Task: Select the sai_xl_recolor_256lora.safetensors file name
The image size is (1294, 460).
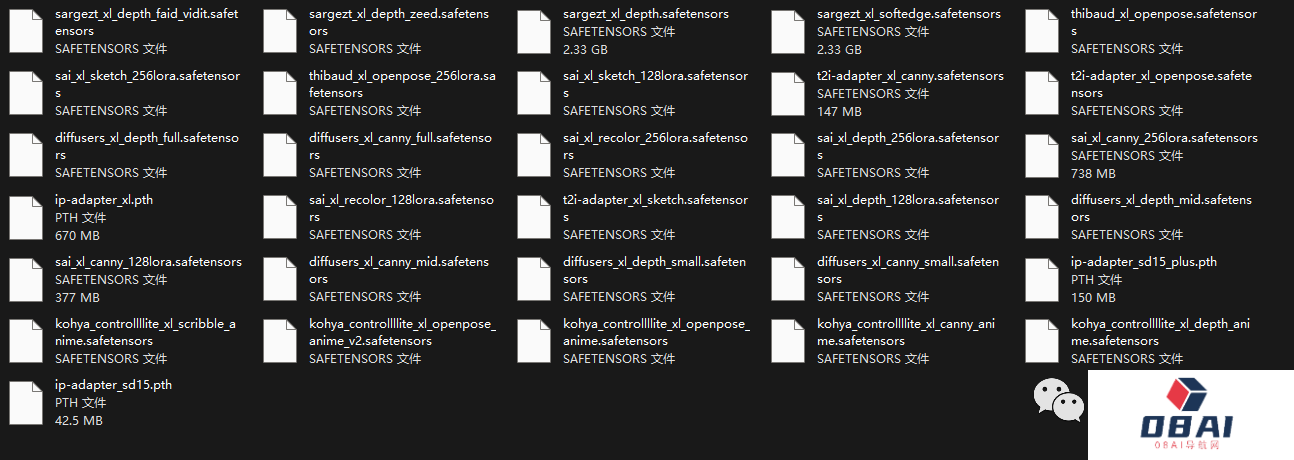Action: pos(654,146)
